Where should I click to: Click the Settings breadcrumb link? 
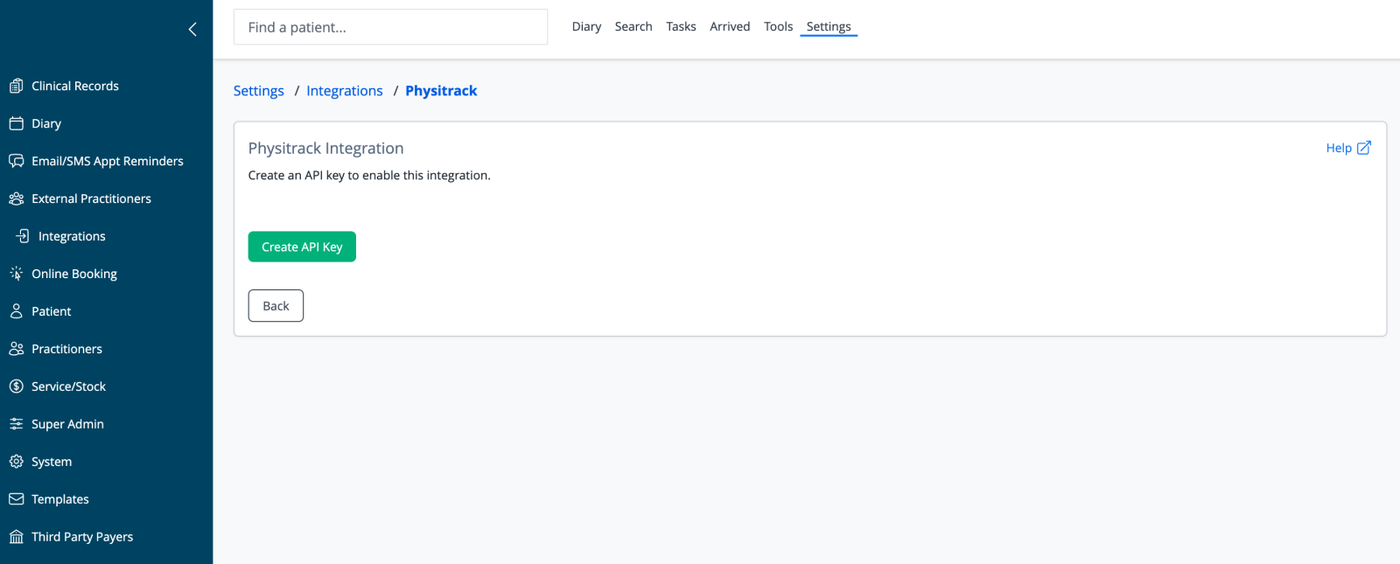[x=259, y=91]
